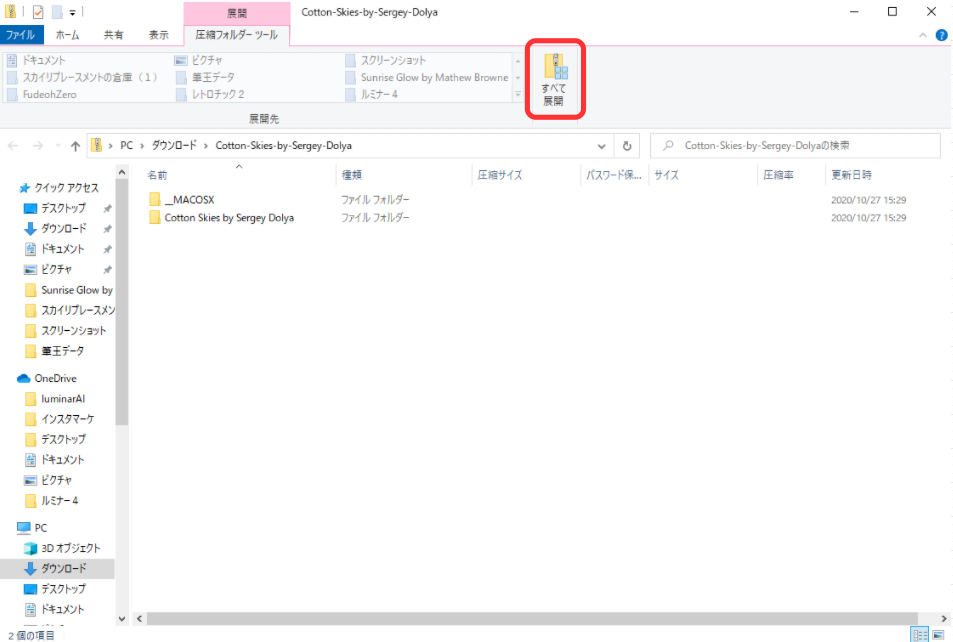Expand the address bar history dropdown
This screenshot has width=953, height=642.
(x=601, y=146)
